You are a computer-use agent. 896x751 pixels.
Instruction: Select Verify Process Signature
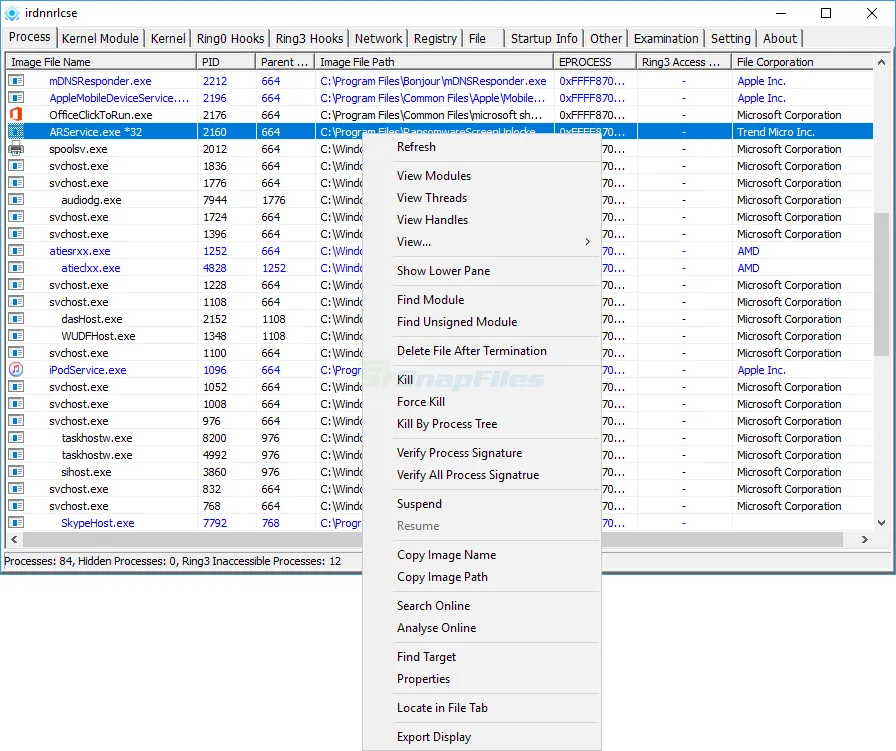[482, 453]
